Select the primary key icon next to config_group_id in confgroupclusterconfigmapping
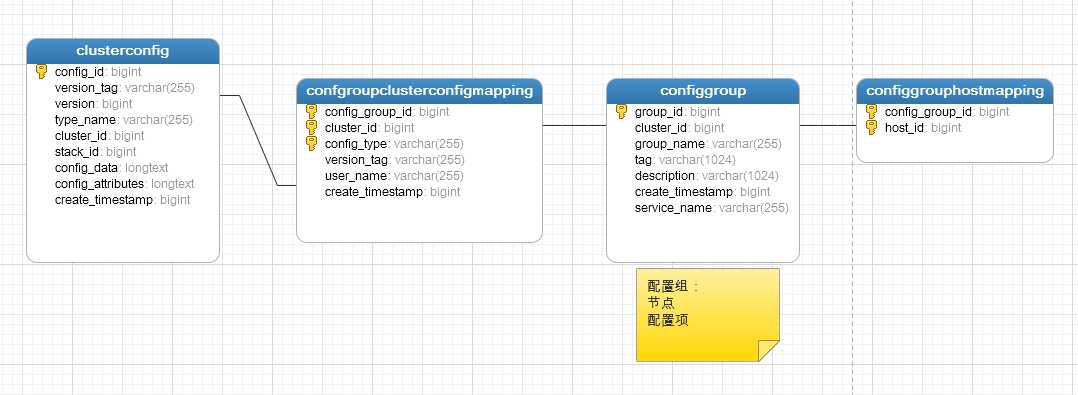 coord(311,111)
